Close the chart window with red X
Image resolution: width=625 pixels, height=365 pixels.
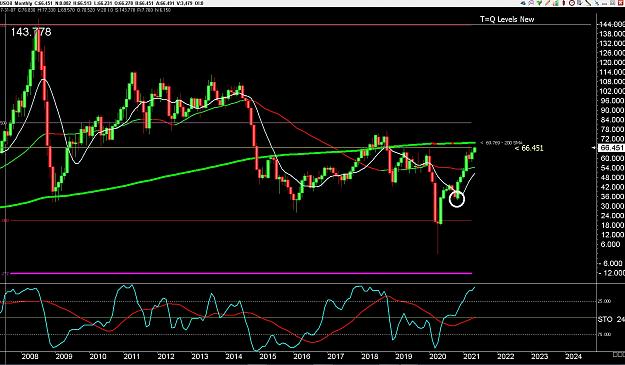(620, 3)
